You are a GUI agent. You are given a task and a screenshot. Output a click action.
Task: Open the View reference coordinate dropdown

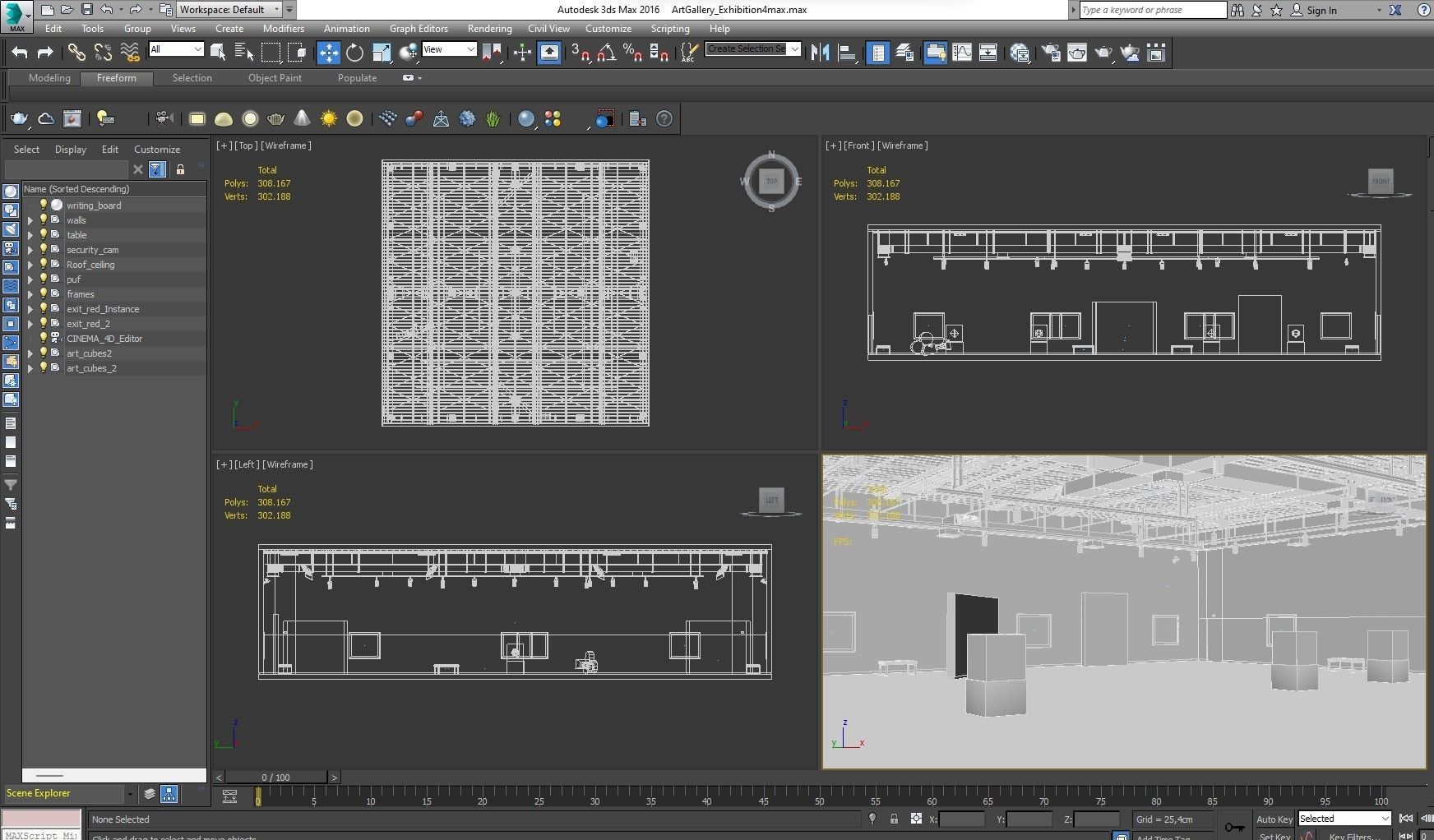(x=449, y=49)
